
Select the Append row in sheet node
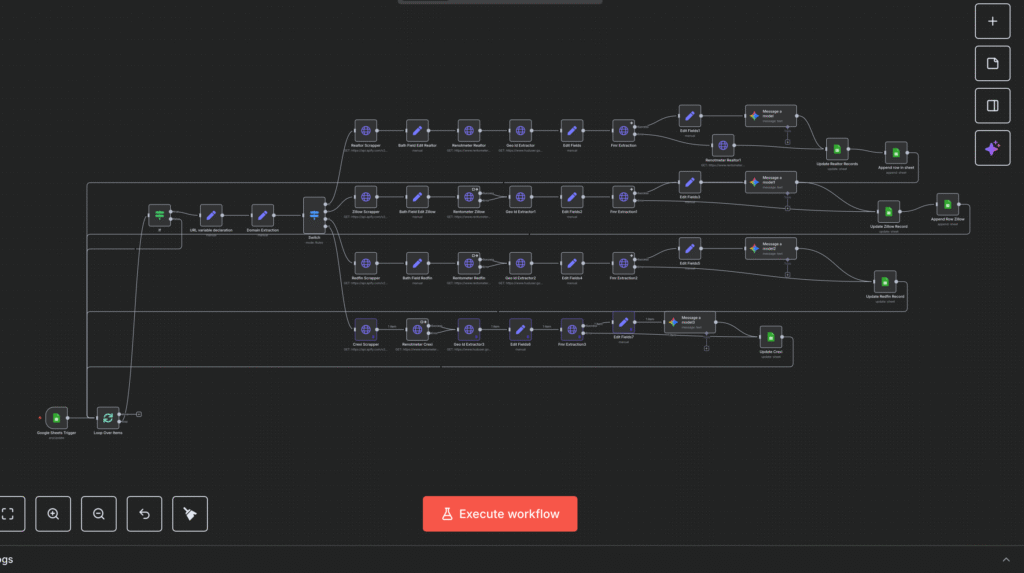896,153
